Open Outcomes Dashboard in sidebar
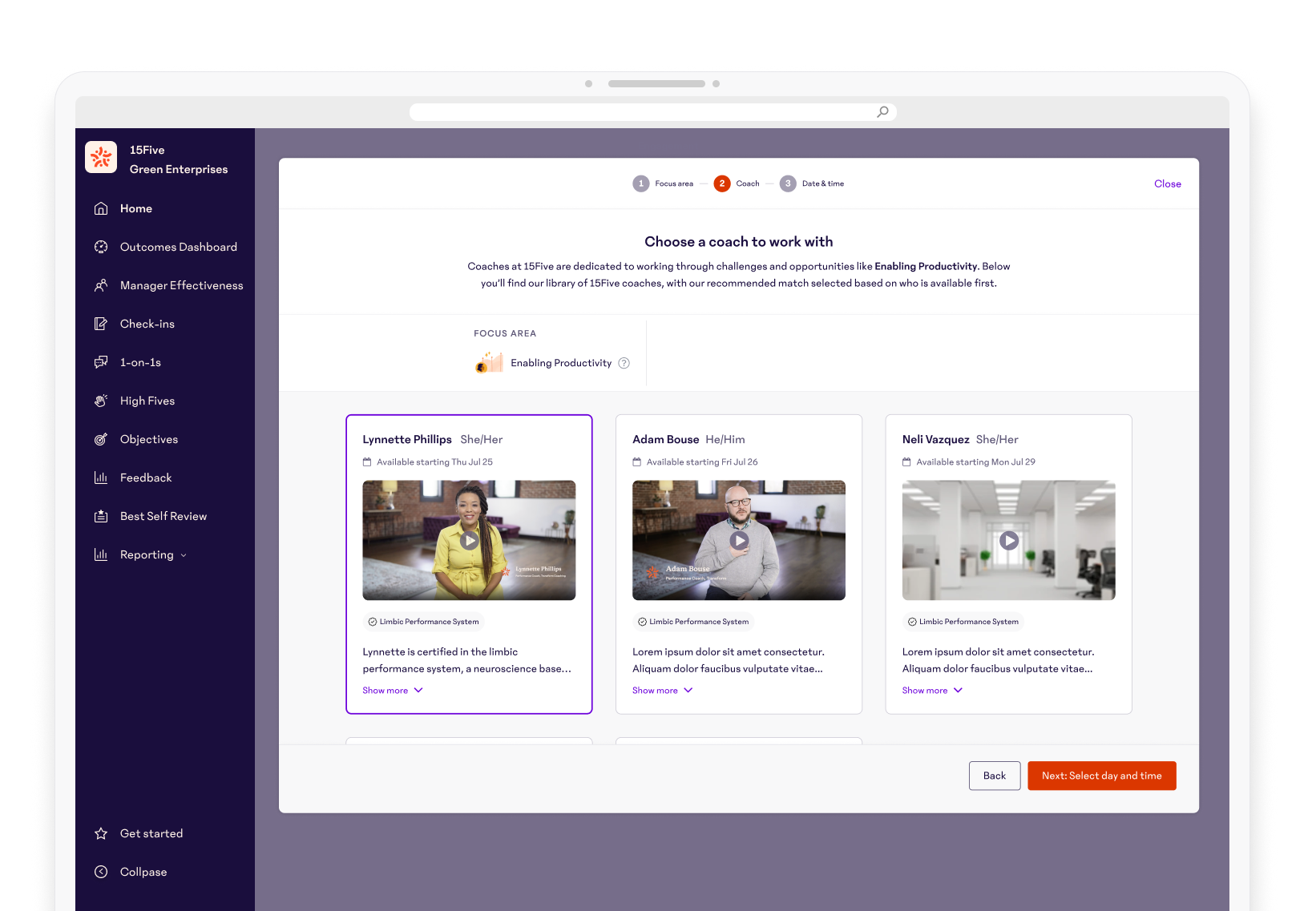 pyautogui.click(x=179, y=247)
